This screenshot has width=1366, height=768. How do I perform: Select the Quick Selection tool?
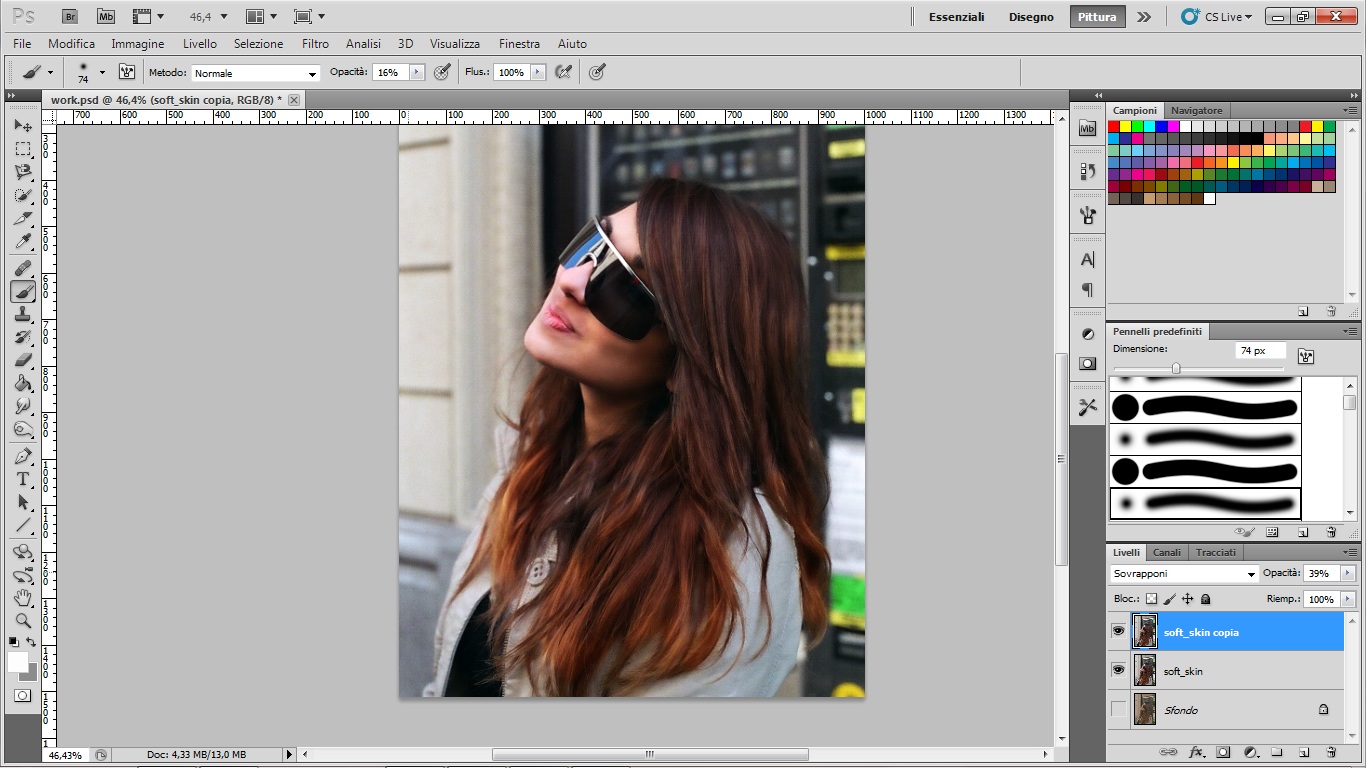(23, 195)
